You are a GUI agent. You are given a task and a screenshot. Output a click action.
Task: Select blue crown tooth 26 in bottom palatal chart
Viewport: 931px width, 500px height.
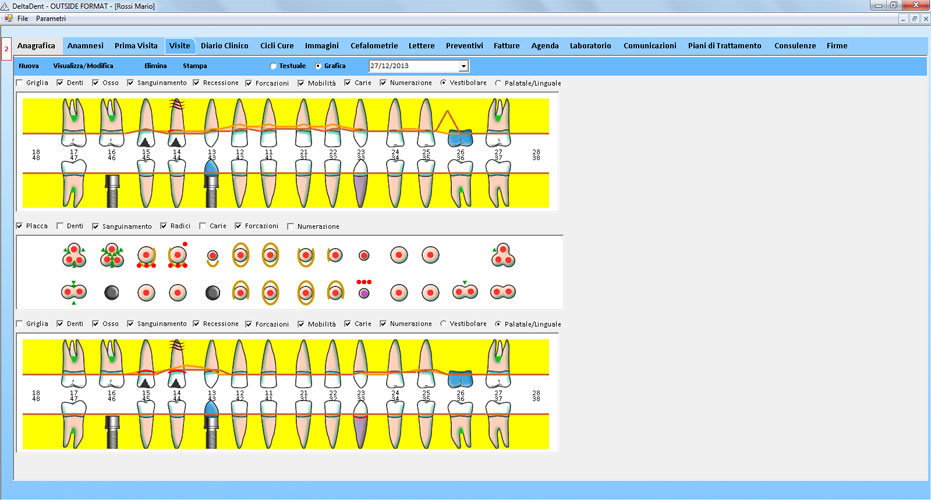(x=460, y=379)
